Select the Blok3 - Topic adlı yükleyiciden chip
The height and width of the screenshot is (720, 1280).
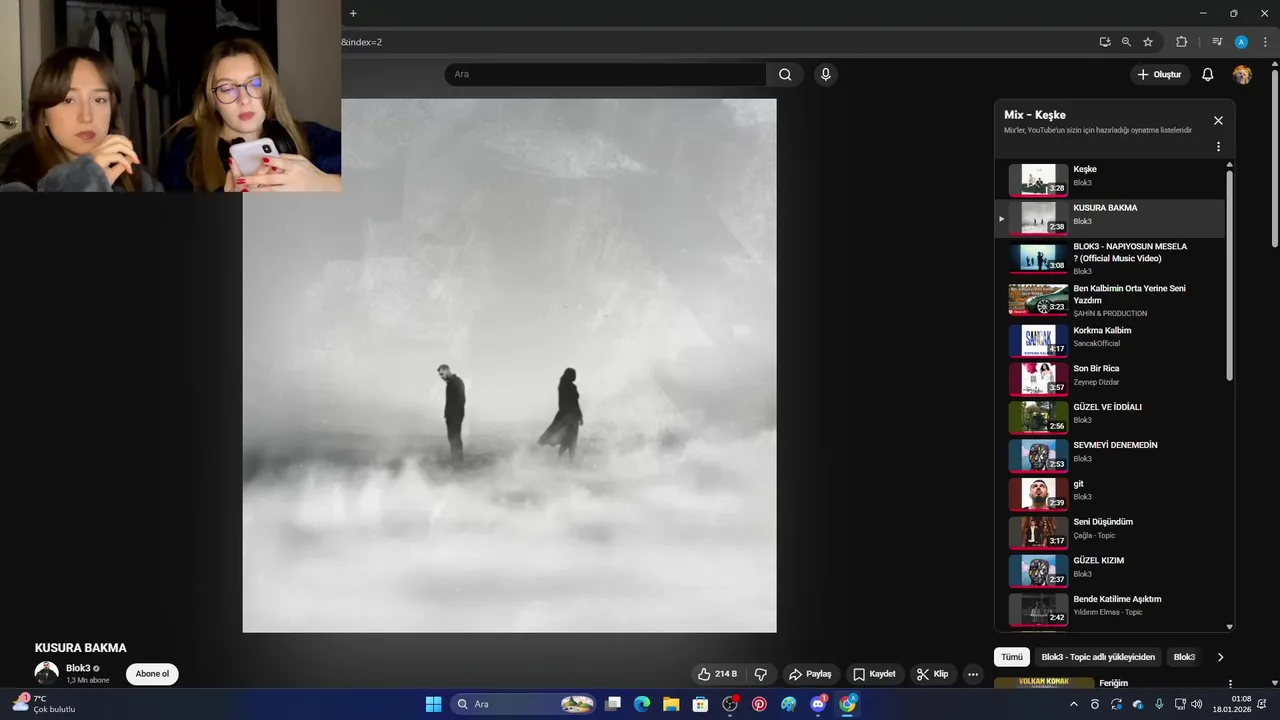[1098, 657]
